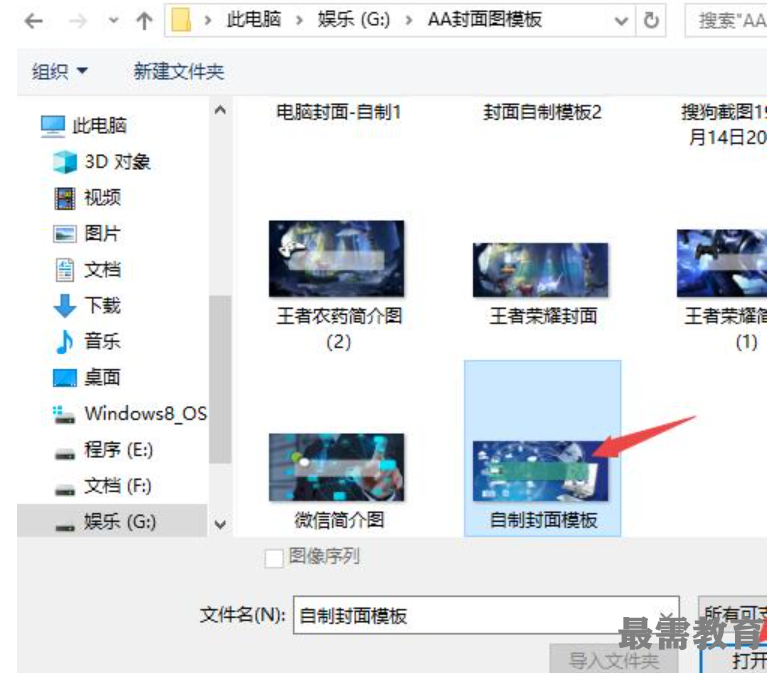Screen dimensions: 770x673
Task: Click sidebar scroll down arrow
Action: pos(220,525)
